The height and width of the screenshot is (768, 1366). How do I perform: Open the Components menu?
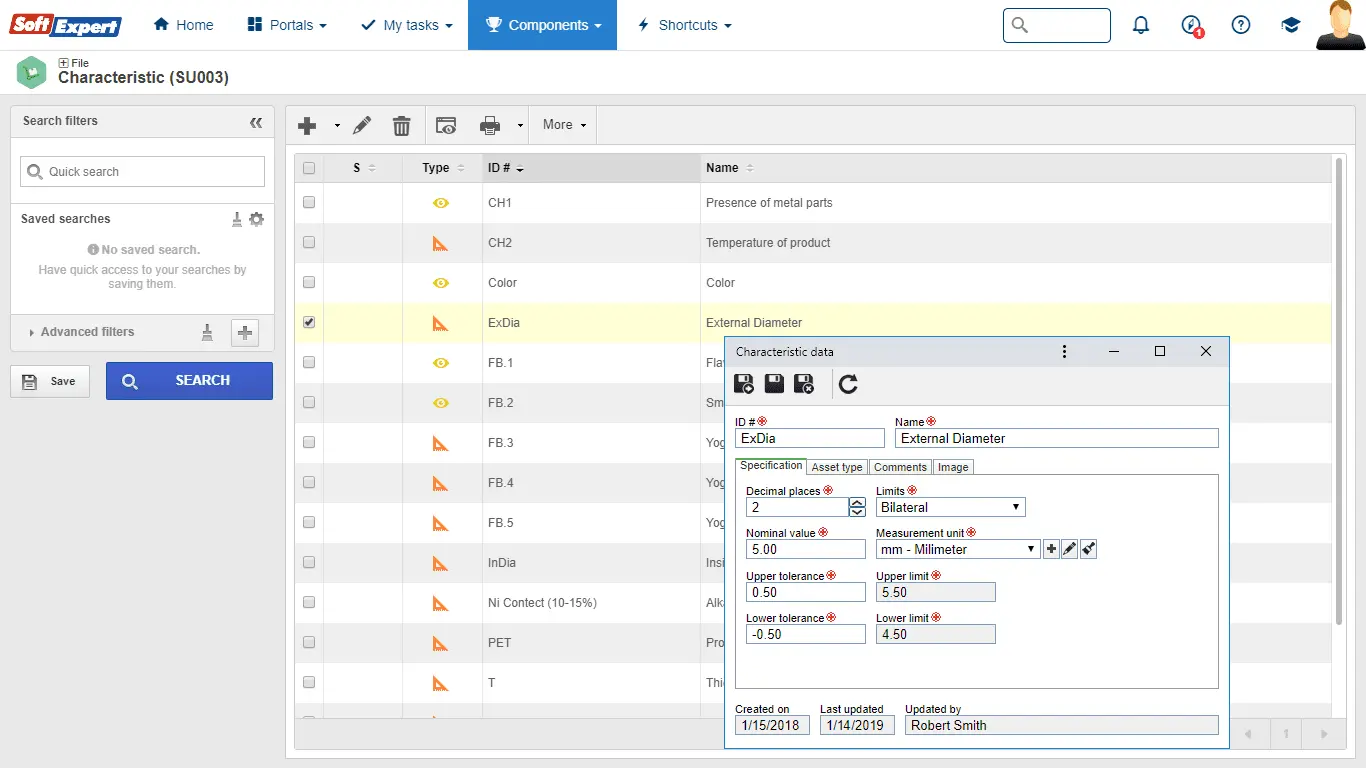pyautogui.click(x=543, y=25)
